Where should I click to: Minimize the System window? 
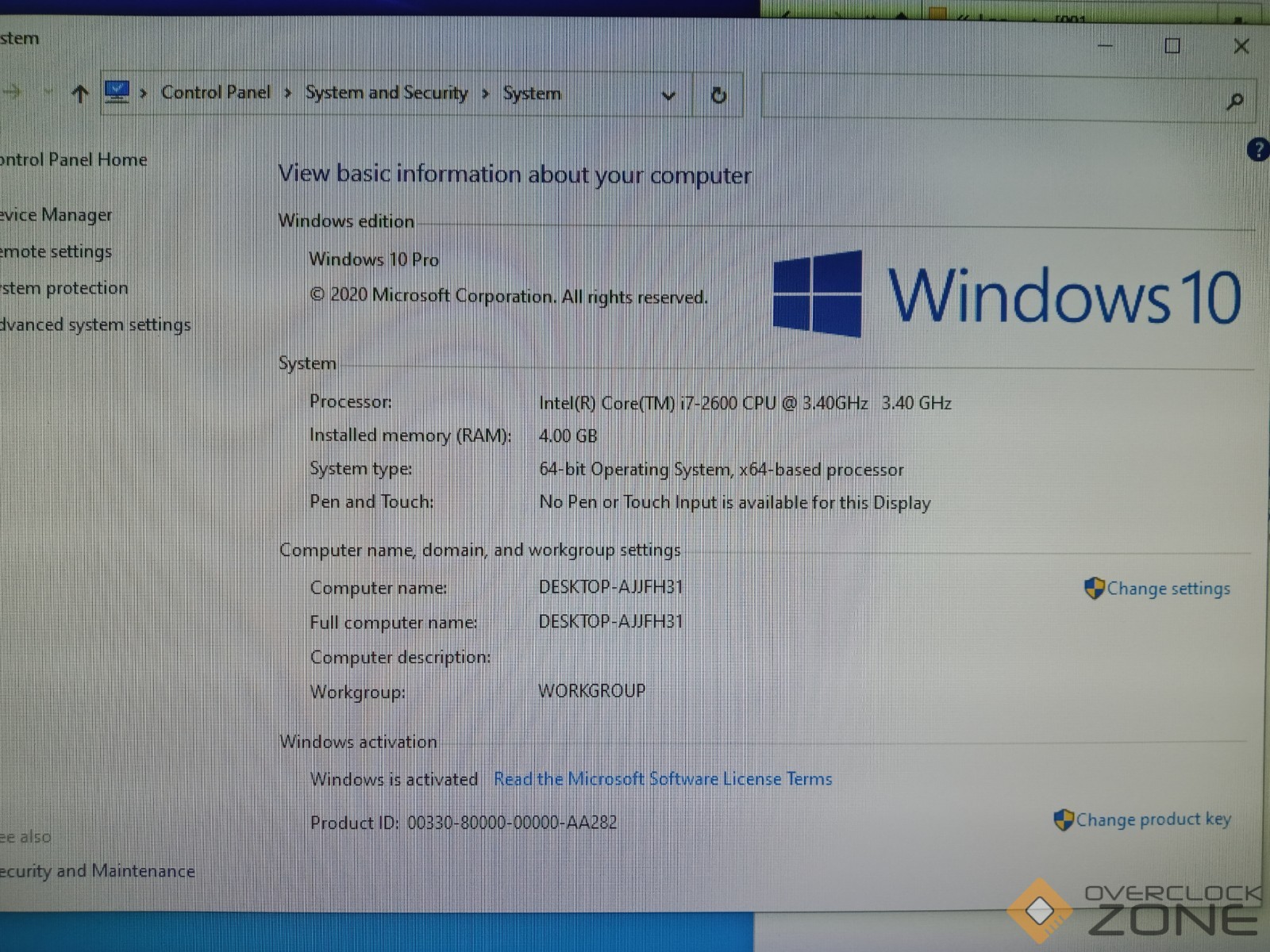click(x=1105, y=45)
